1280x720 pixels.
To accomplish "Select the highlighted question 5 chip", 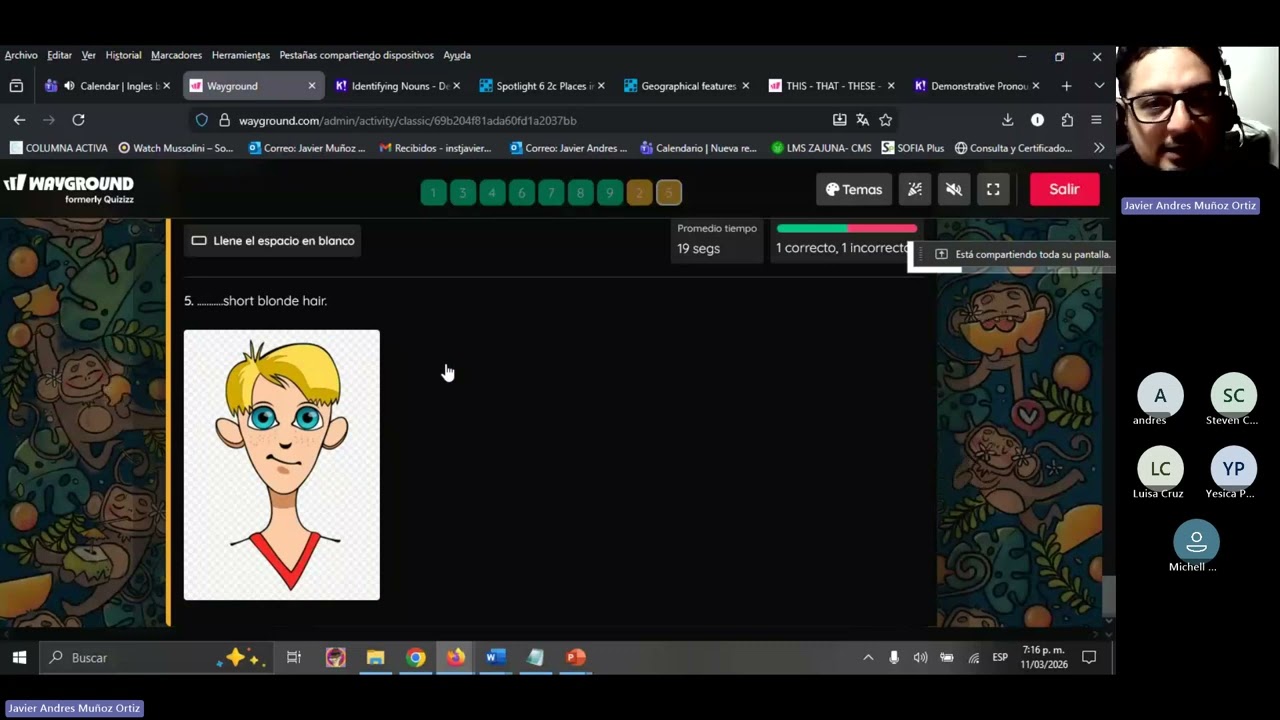I will pyautogui.click(x=669, y=192).
